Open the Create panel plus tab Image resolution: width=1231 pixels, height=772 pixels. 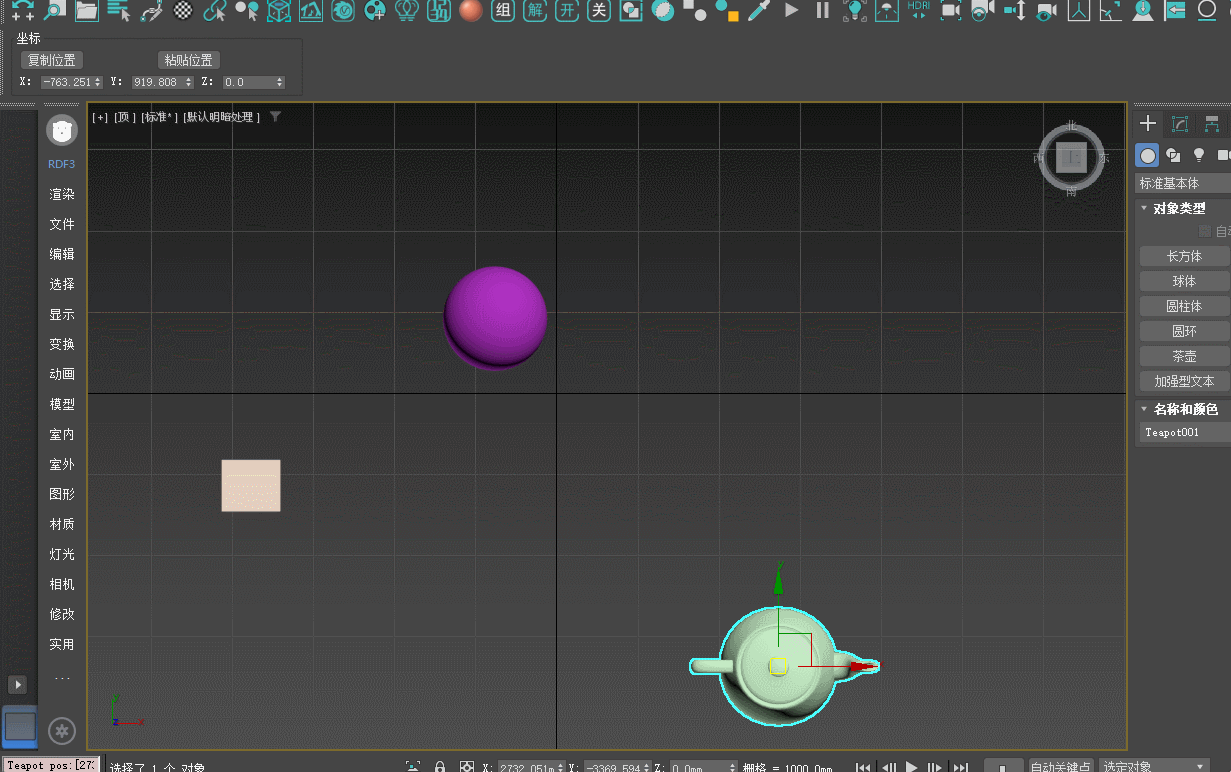(1148, 124)
